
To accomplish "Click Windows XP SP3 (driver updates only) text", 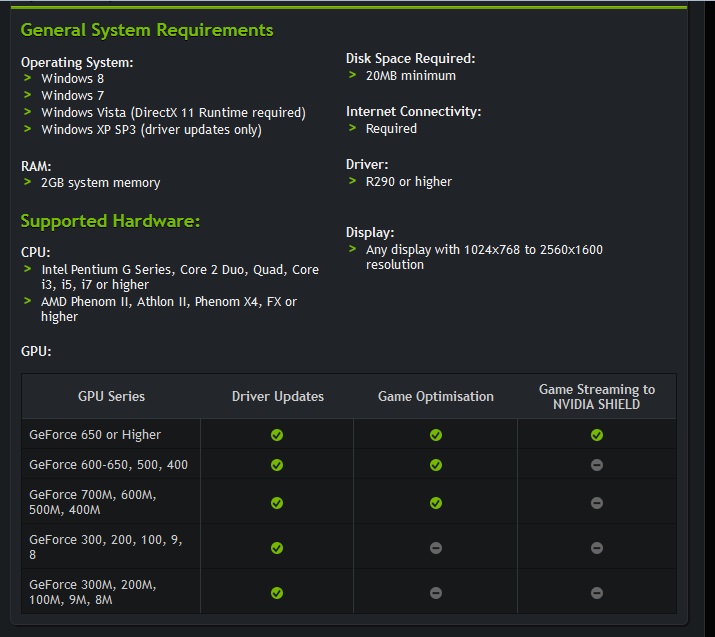I will click(x=151, y=130).
